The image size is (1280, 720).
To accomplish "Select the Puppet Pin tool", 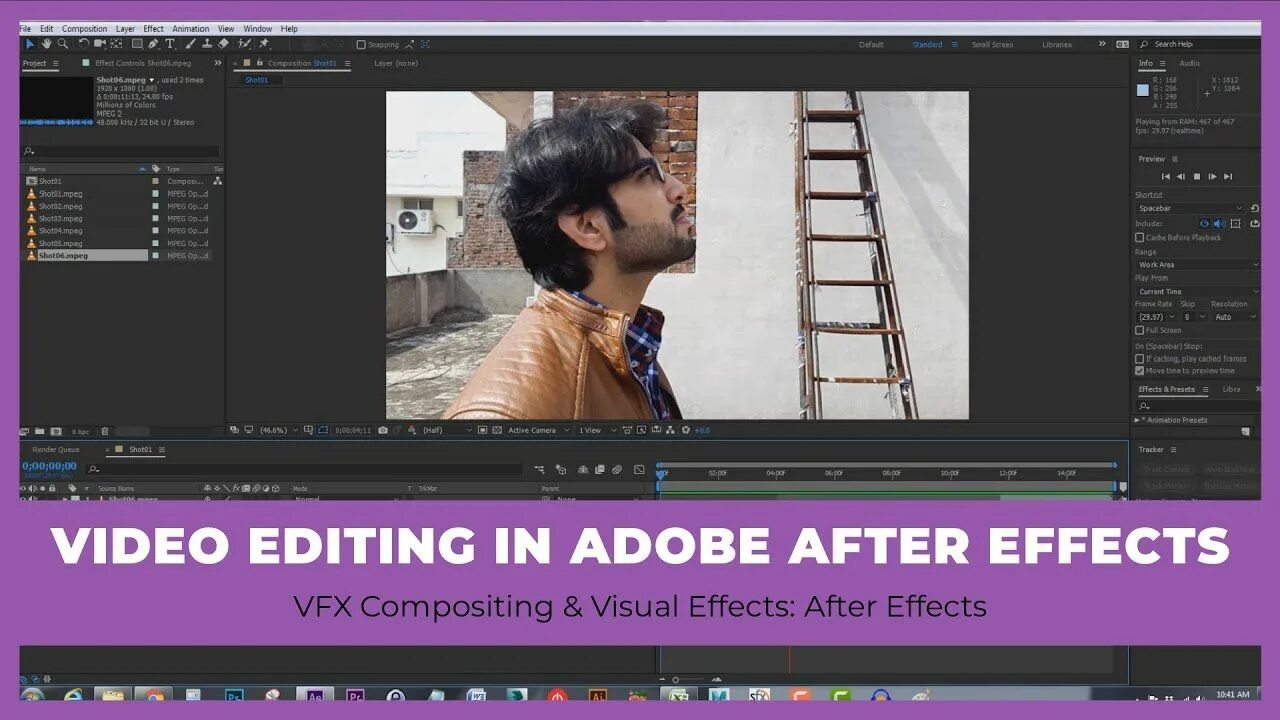I will point(264,44).
